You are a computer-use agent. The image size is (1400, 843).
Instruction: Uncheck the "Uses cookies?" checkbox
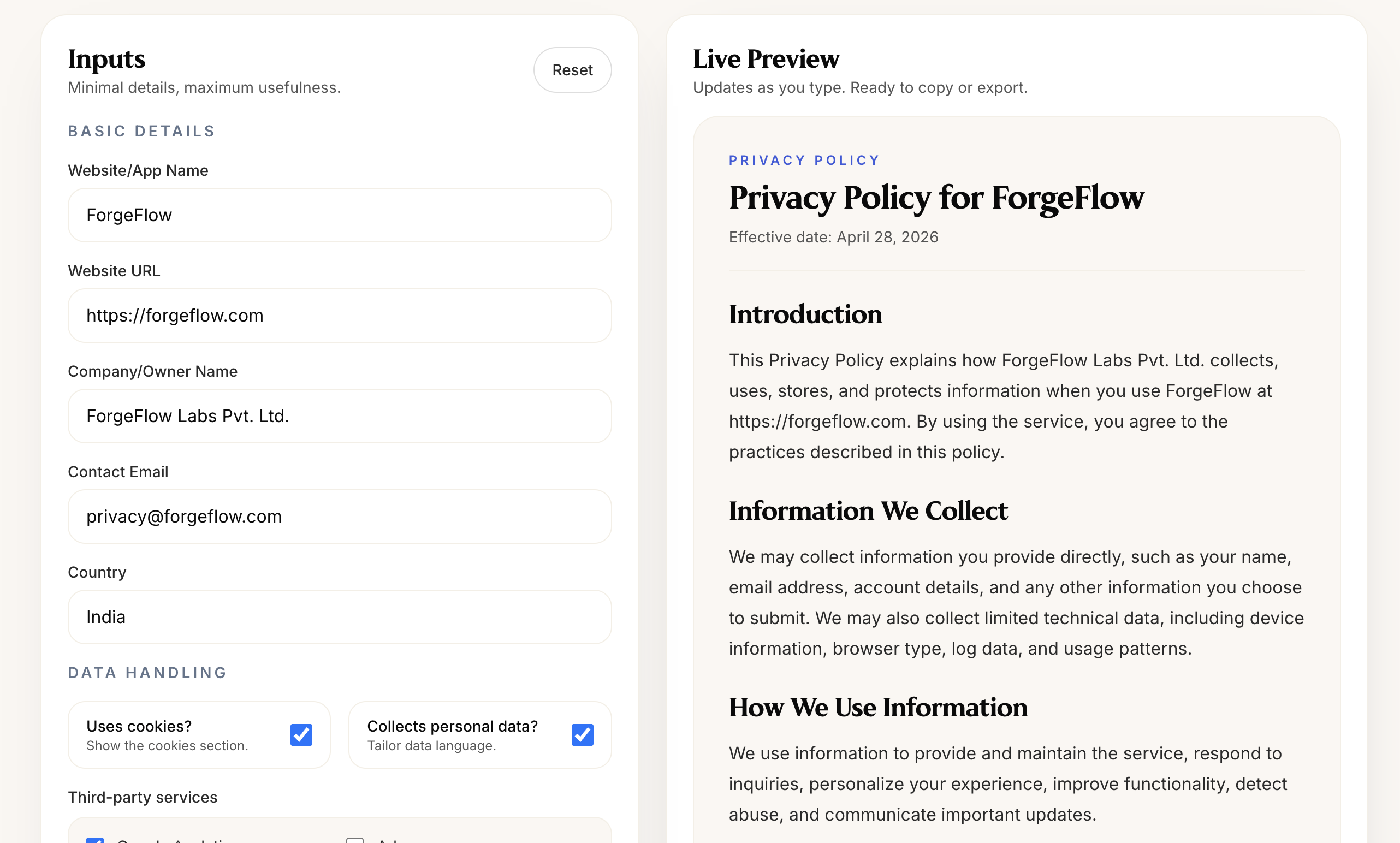[301, 734]
